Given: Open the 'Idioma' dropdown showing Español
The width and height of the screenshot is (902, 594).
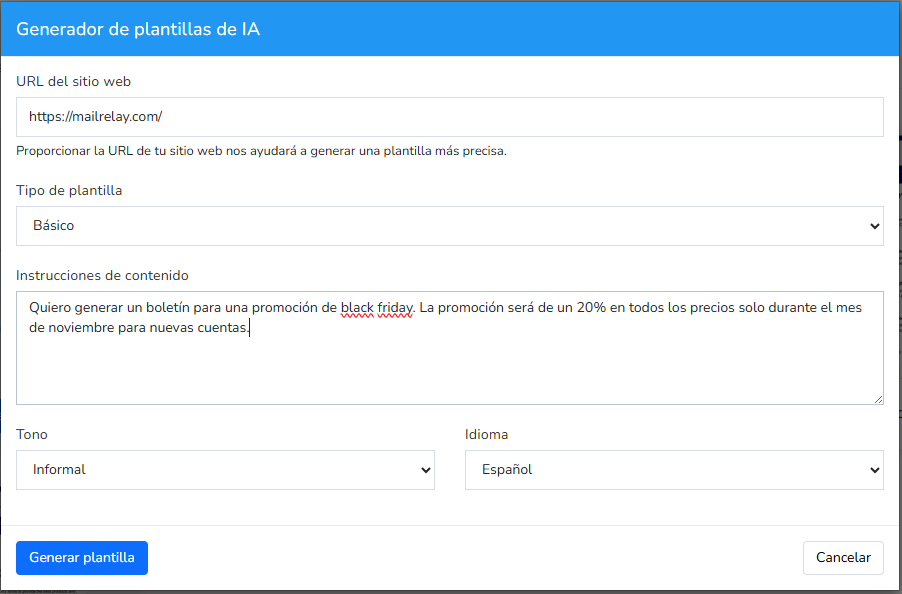Looking at the screenshot, I should pyautogui.click(x=674, y=470).
